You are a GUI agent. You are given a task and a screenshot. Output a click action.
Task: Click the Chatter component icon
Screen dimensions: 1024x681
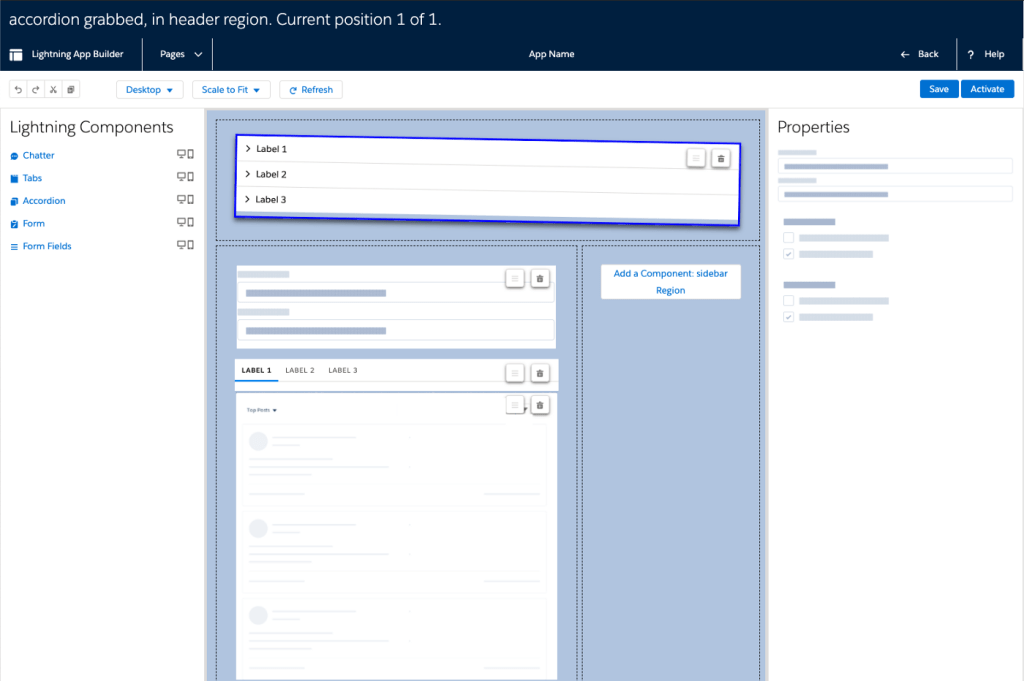[x=14, y=156]
